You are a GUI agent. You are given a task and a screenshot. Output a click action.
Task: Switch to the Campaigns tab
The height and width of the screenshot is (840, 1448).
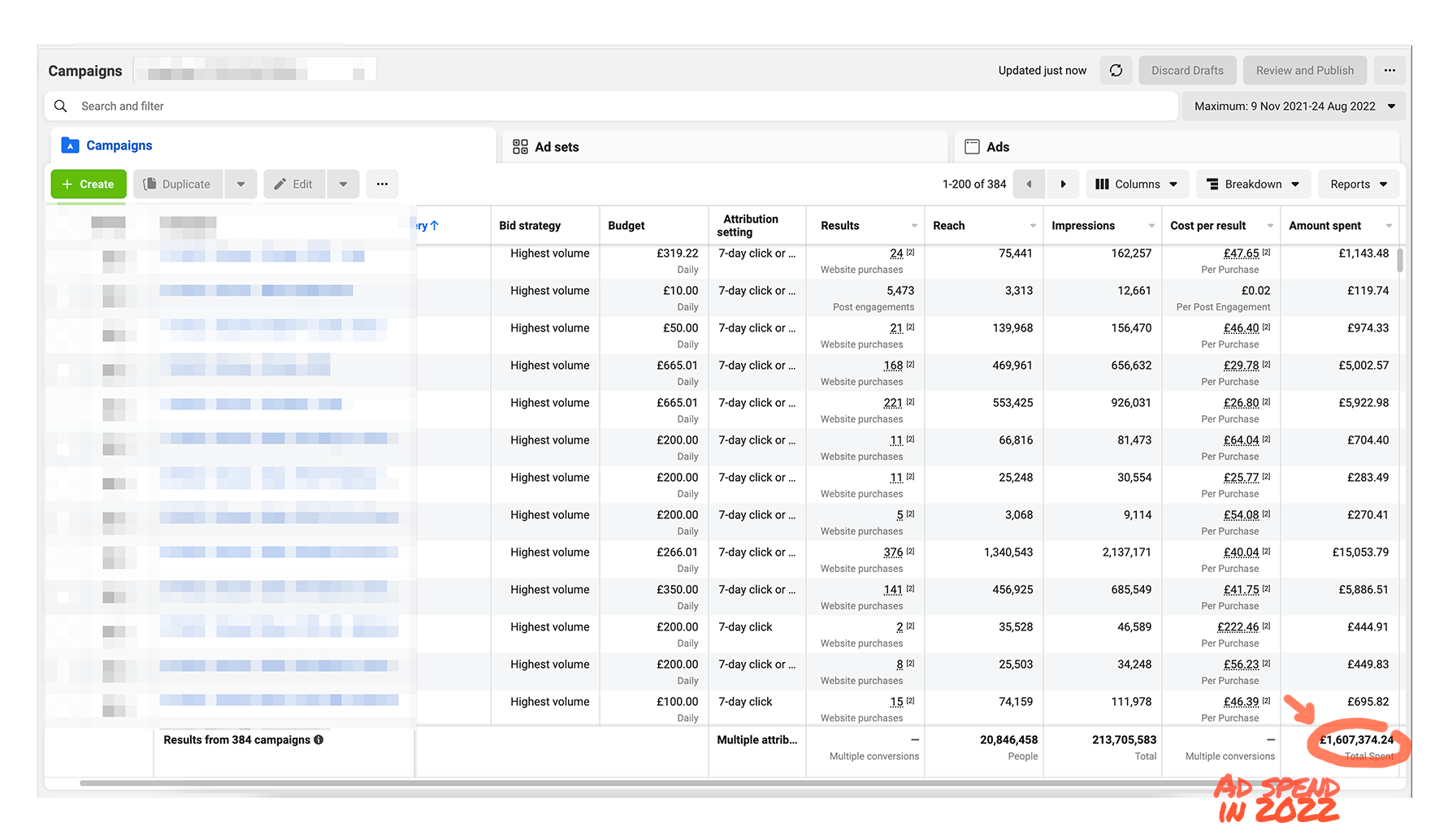click(273, 145)
